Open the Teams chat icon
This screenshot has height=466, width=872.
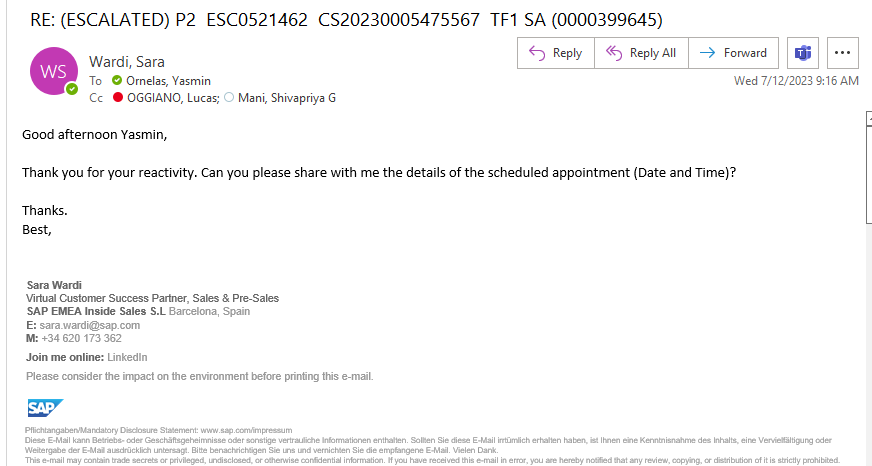[802, 53]
